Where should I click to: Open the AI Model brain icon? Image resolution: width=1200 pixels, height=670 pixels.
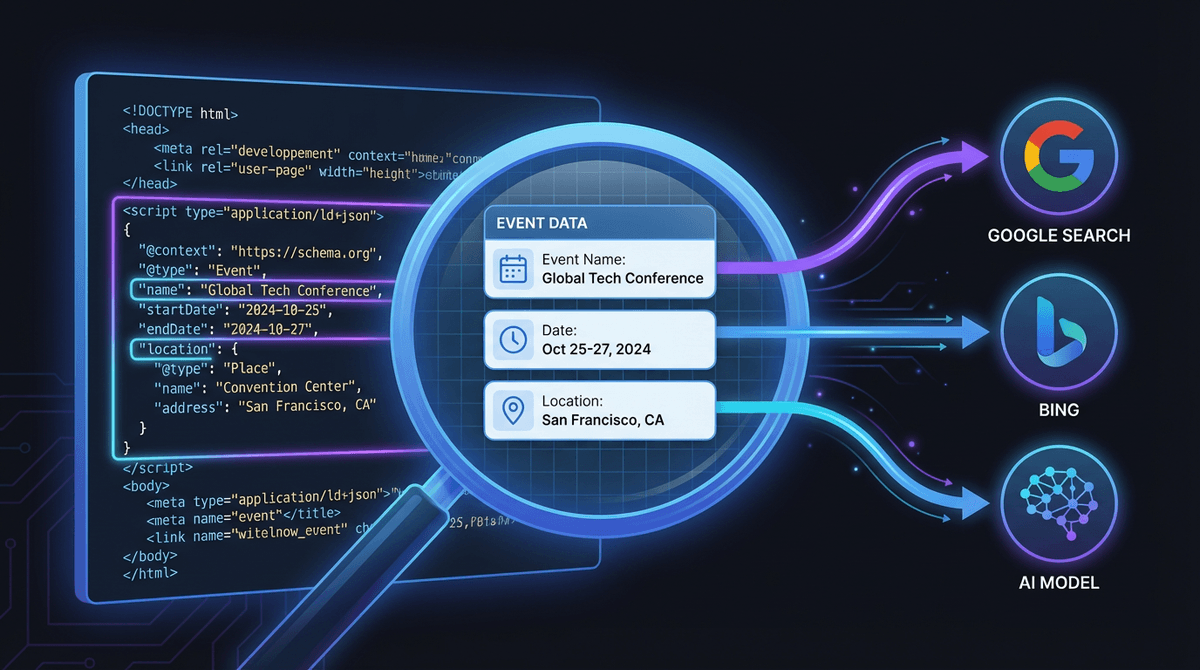(x=1058, y=504)
